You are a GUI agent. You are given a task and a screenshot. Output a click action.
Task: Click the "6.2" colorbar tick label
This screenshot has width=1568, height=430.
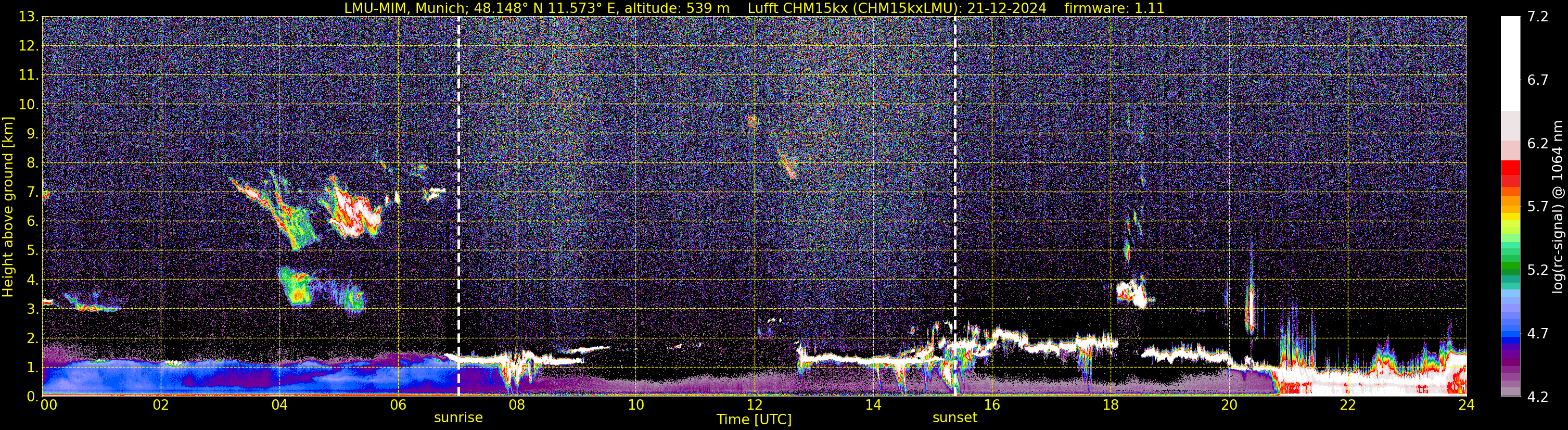click(x=1538, y=143)
